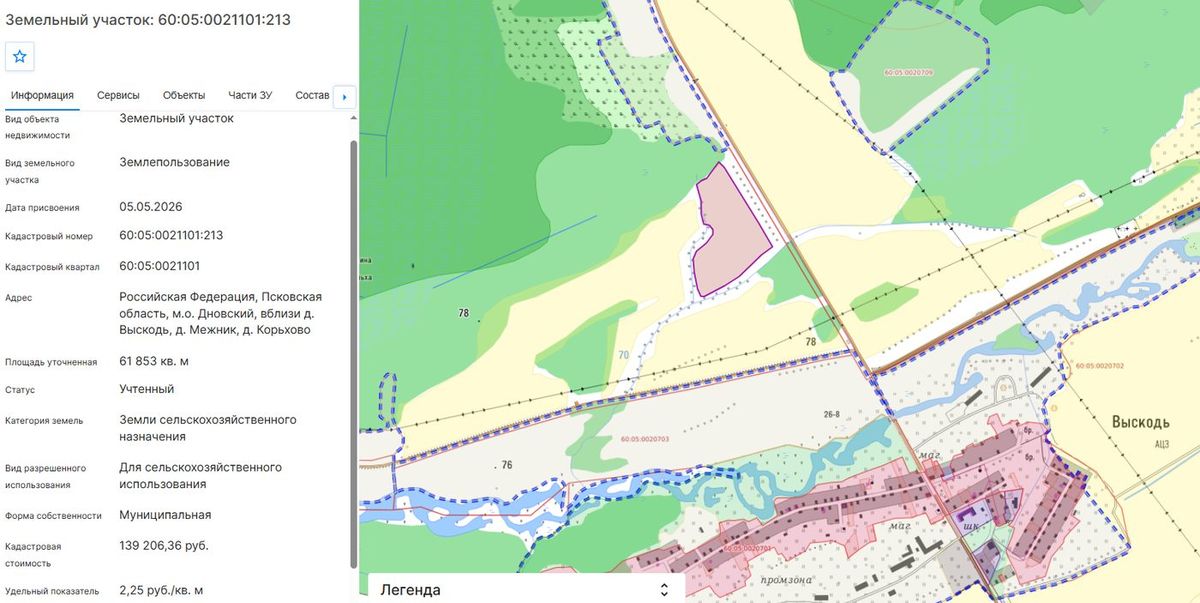Click the Выскодь village label on the map
Viewport: 1200px width, 603px height.
click(1140, 422)
